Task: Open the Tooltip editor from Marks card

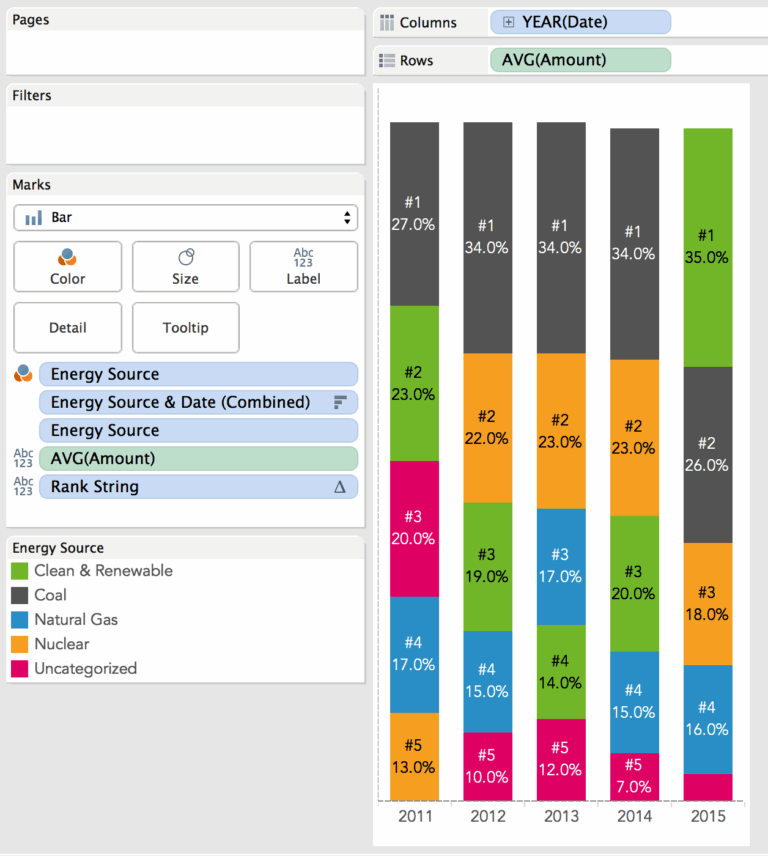Action: (x=185, y=327)
